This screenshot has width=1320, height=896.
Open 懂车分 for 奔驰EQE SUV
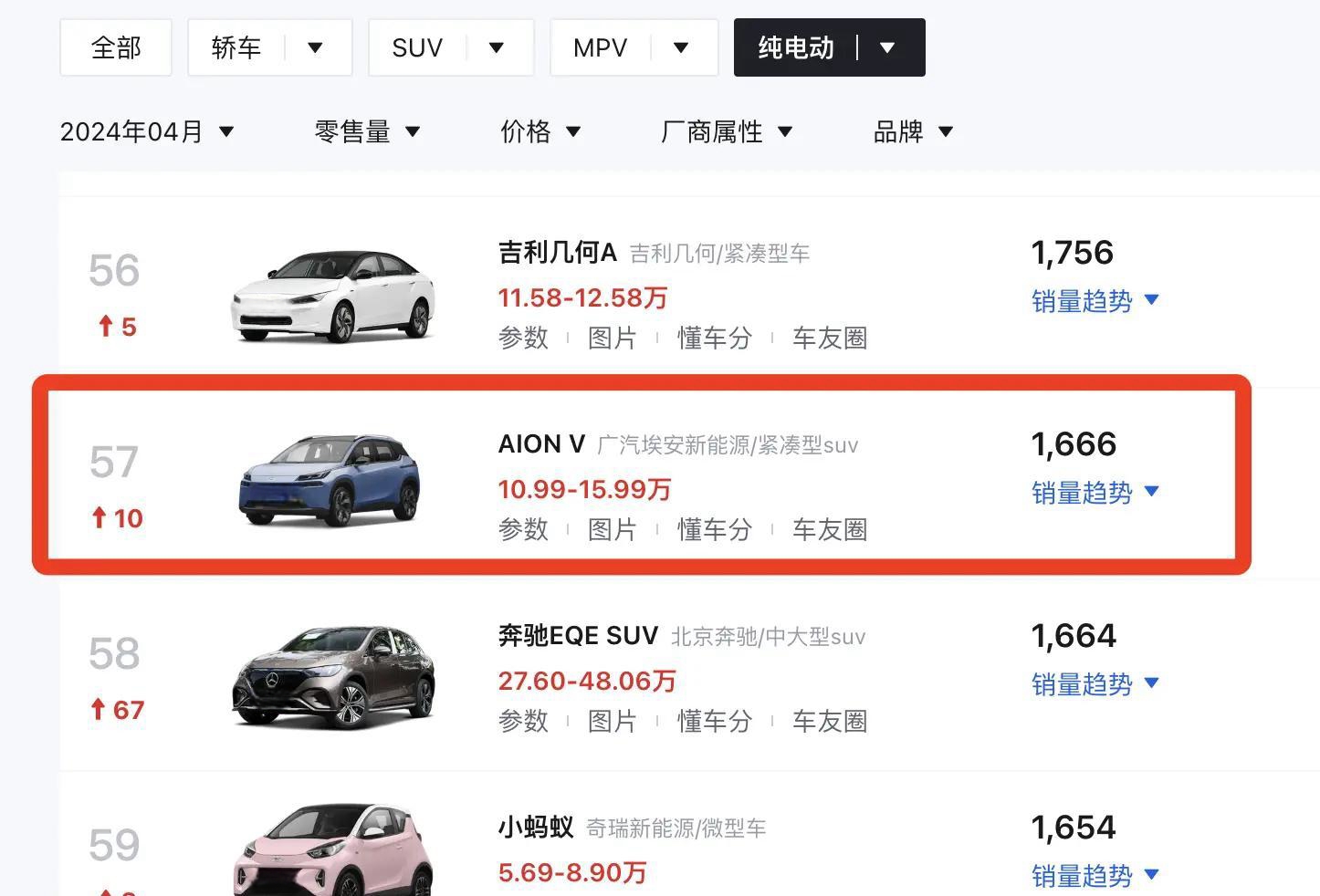[x=714, y=721]
